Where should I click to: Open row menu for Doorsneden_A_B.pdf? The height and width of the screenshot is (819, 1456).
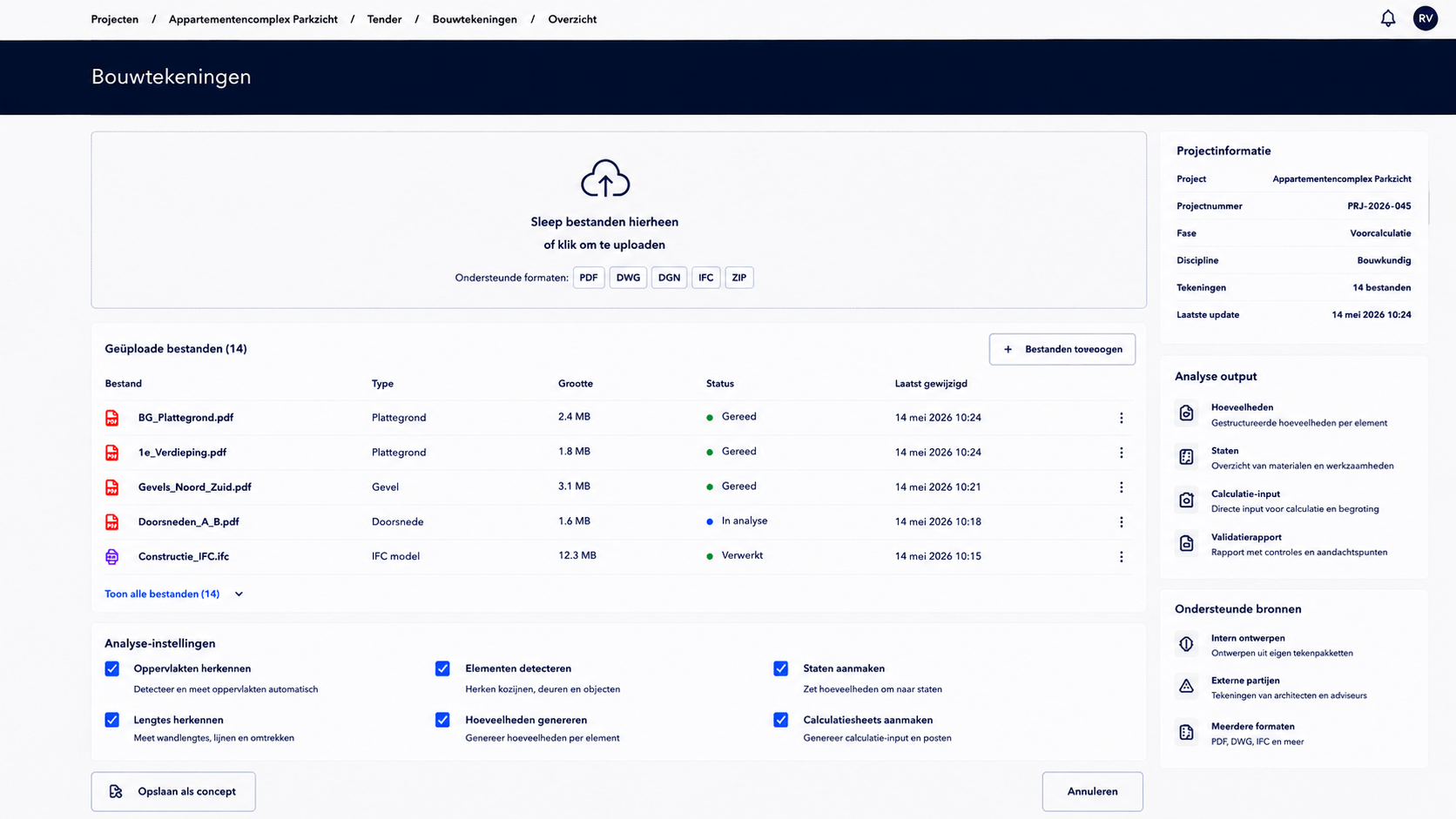(x=1122, y=522)
